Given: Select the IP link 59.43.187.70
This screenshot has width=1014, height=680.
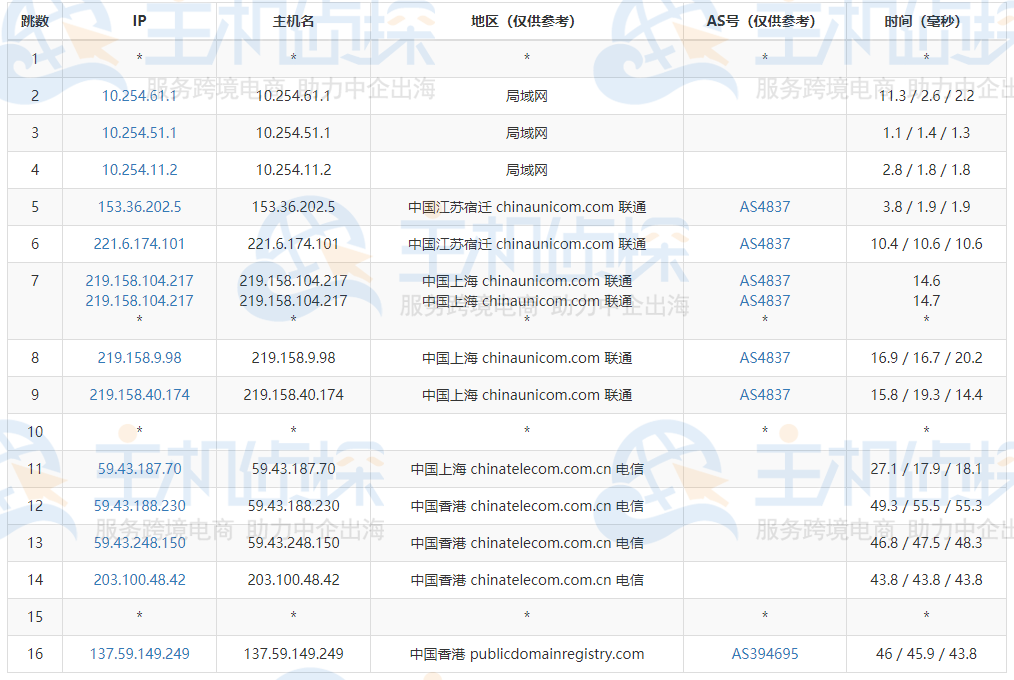Looking at the screenshot, I should [x=139, y=467].
